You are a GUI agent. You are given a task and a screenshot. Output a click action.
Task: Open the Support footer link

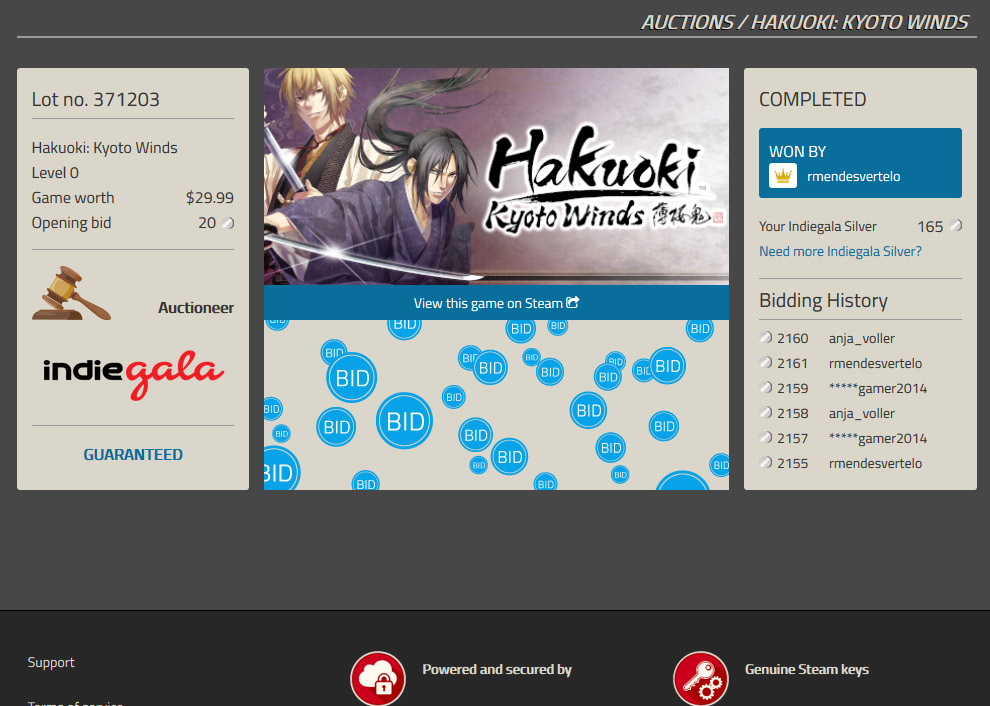click(x=51, y=662)
